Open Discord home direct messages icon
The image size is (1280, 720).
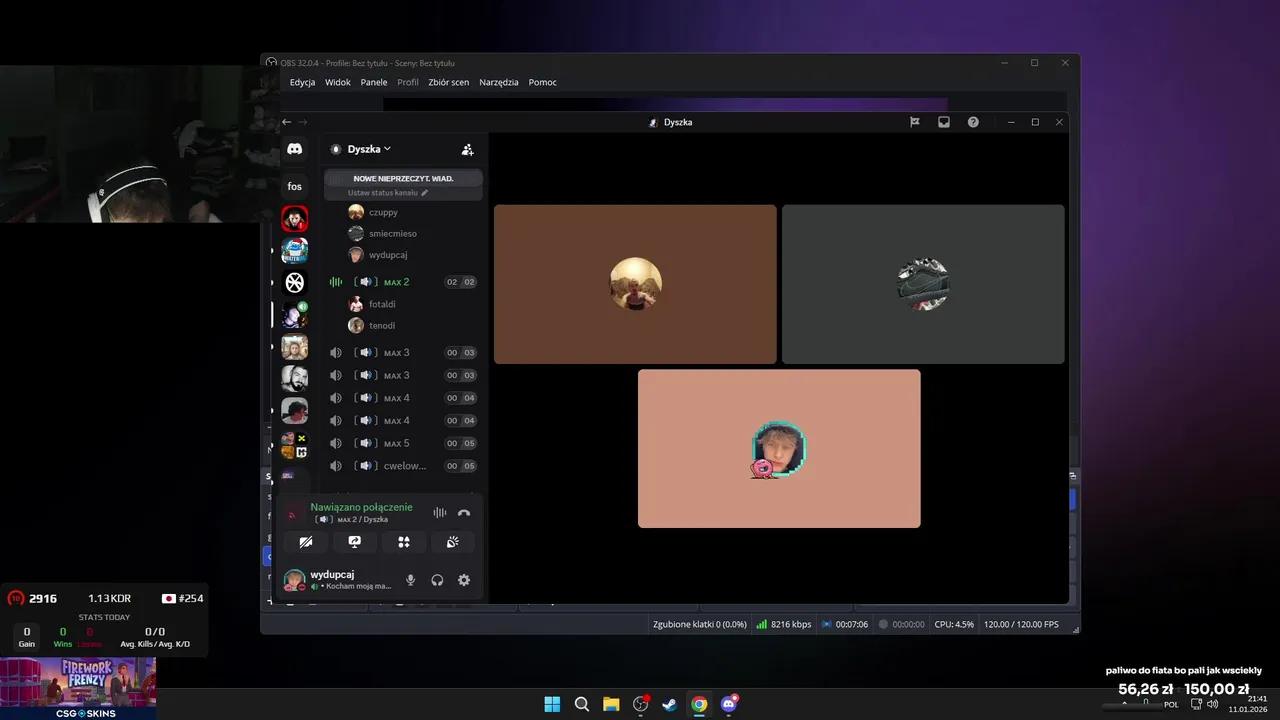point(294,149)
